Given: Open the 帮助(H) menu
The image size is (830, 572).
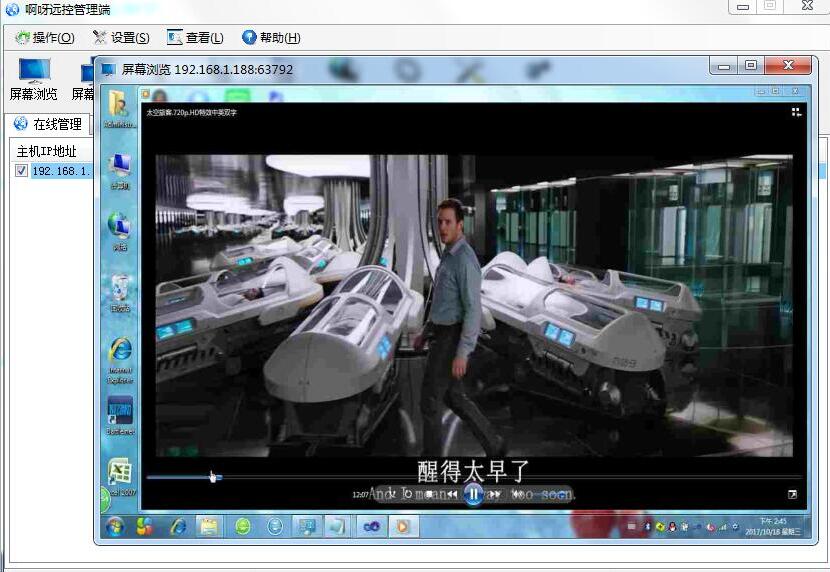Looking at the screenshot, I should 271,38.
